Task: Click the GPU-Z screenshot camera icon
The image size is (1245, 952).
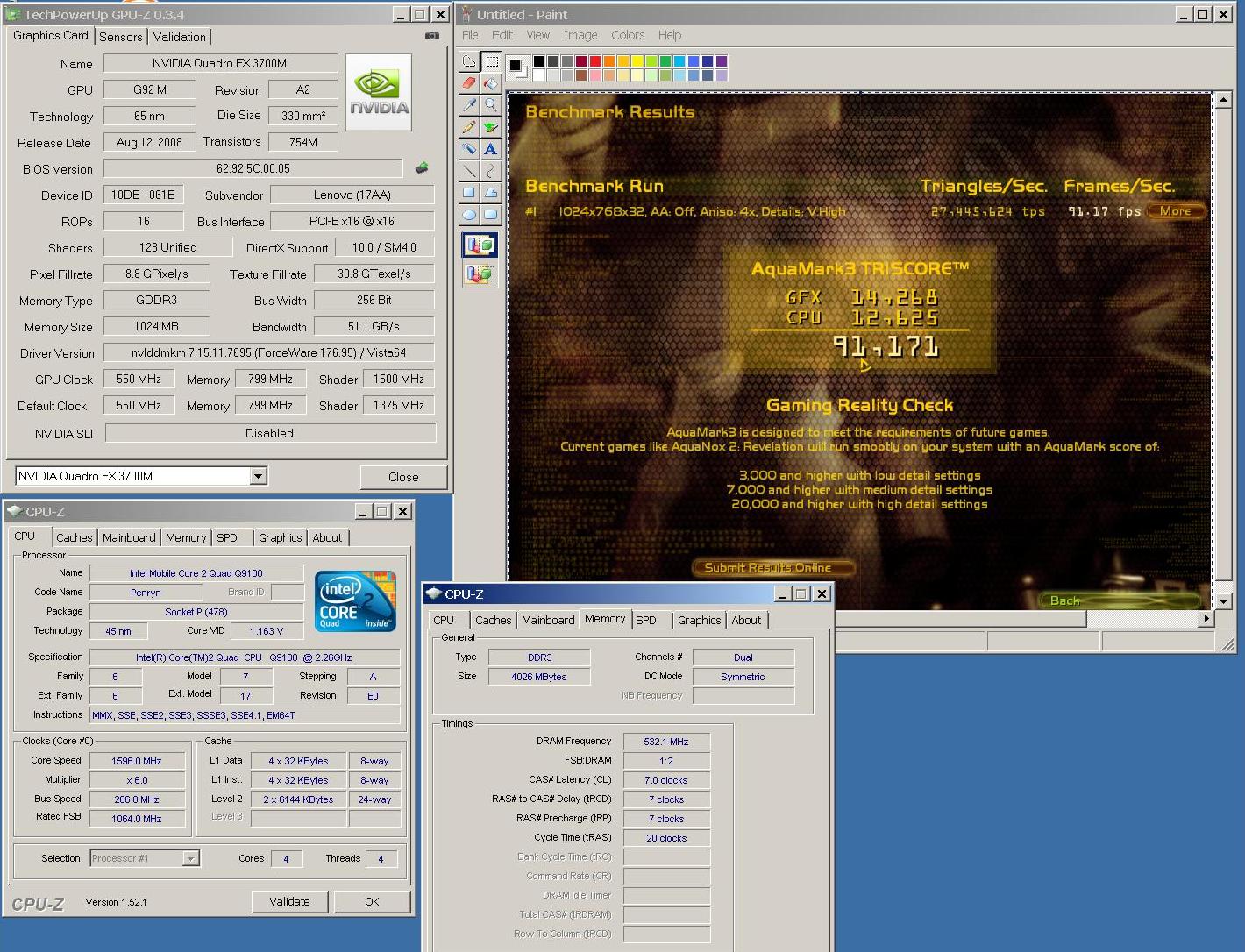Action: [432, 36]
